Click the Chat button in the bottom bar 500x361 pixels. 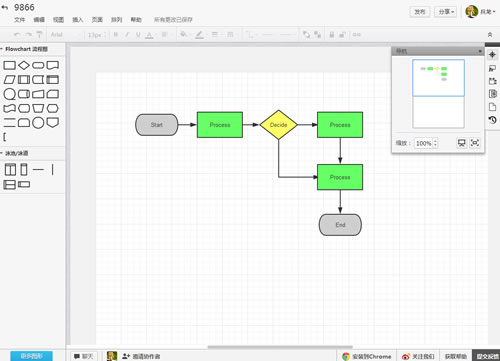[83, 356]
